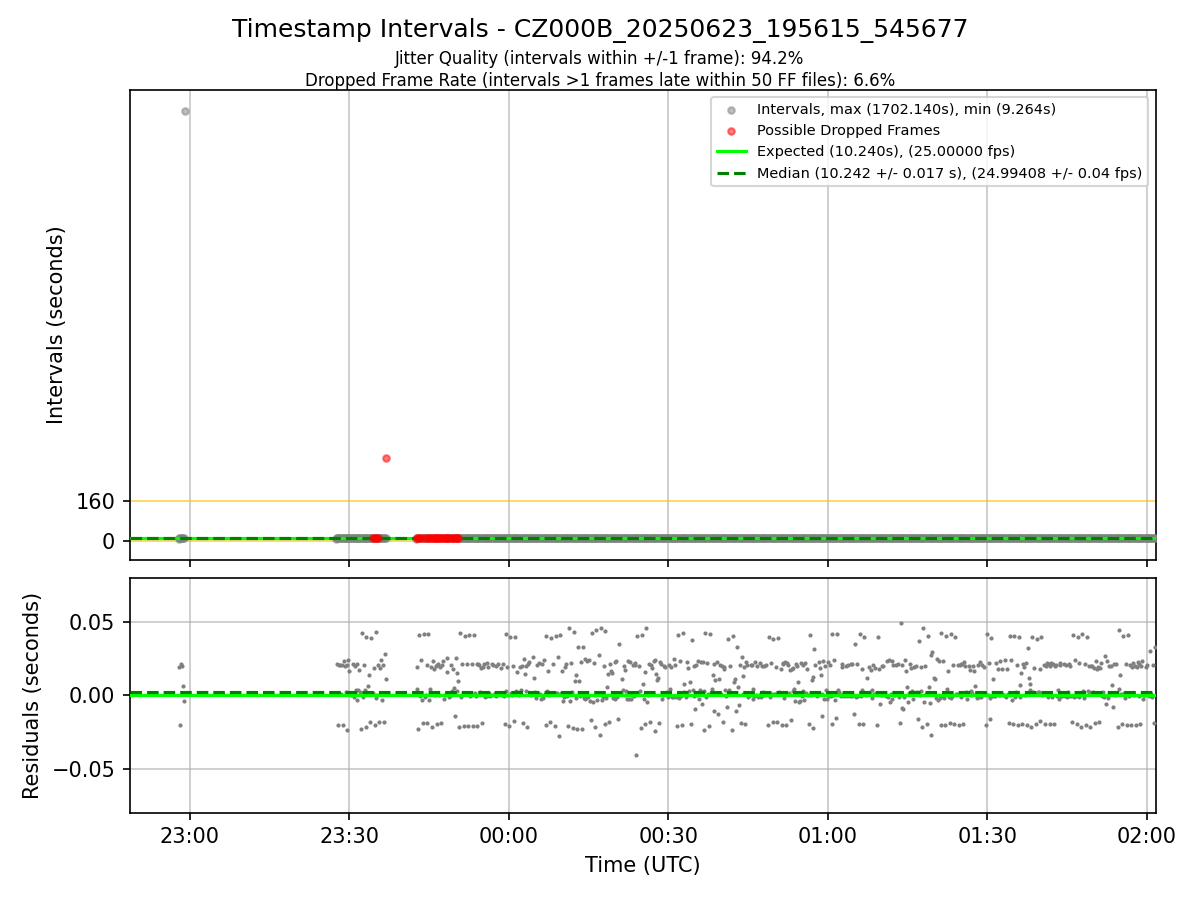Image resolution: width=1200 pixels, height=900 pixels.
Task: Click the isolated red dropped frame point above 160
Action: [x=386, y=458]
